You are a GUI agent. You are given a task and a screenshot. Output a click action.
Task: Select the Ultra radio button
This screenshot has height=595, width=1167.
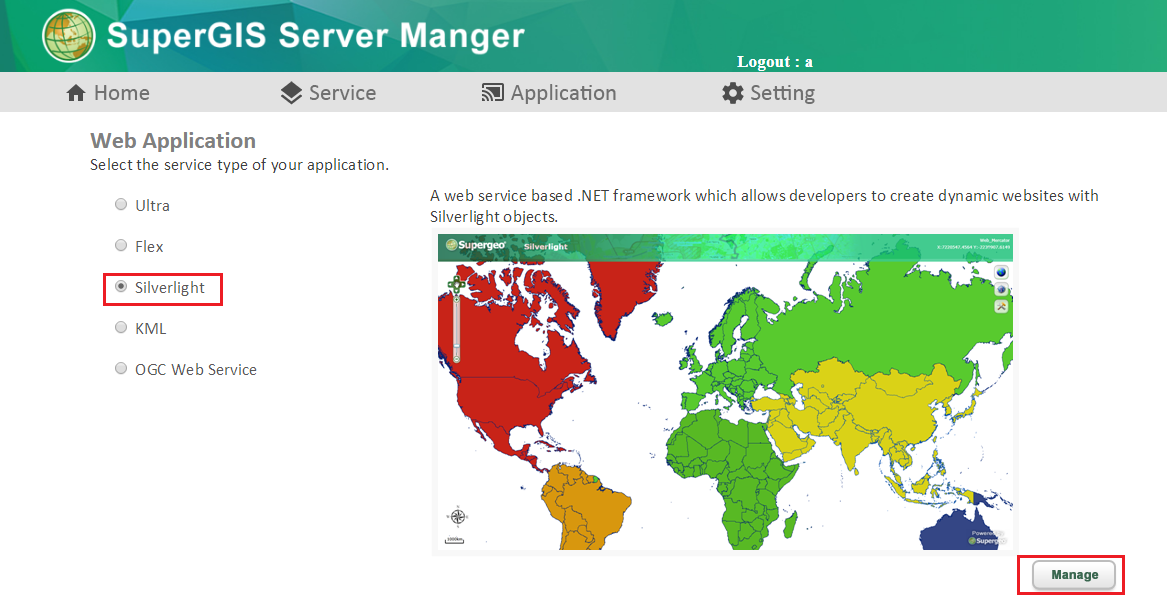point(121,205)
